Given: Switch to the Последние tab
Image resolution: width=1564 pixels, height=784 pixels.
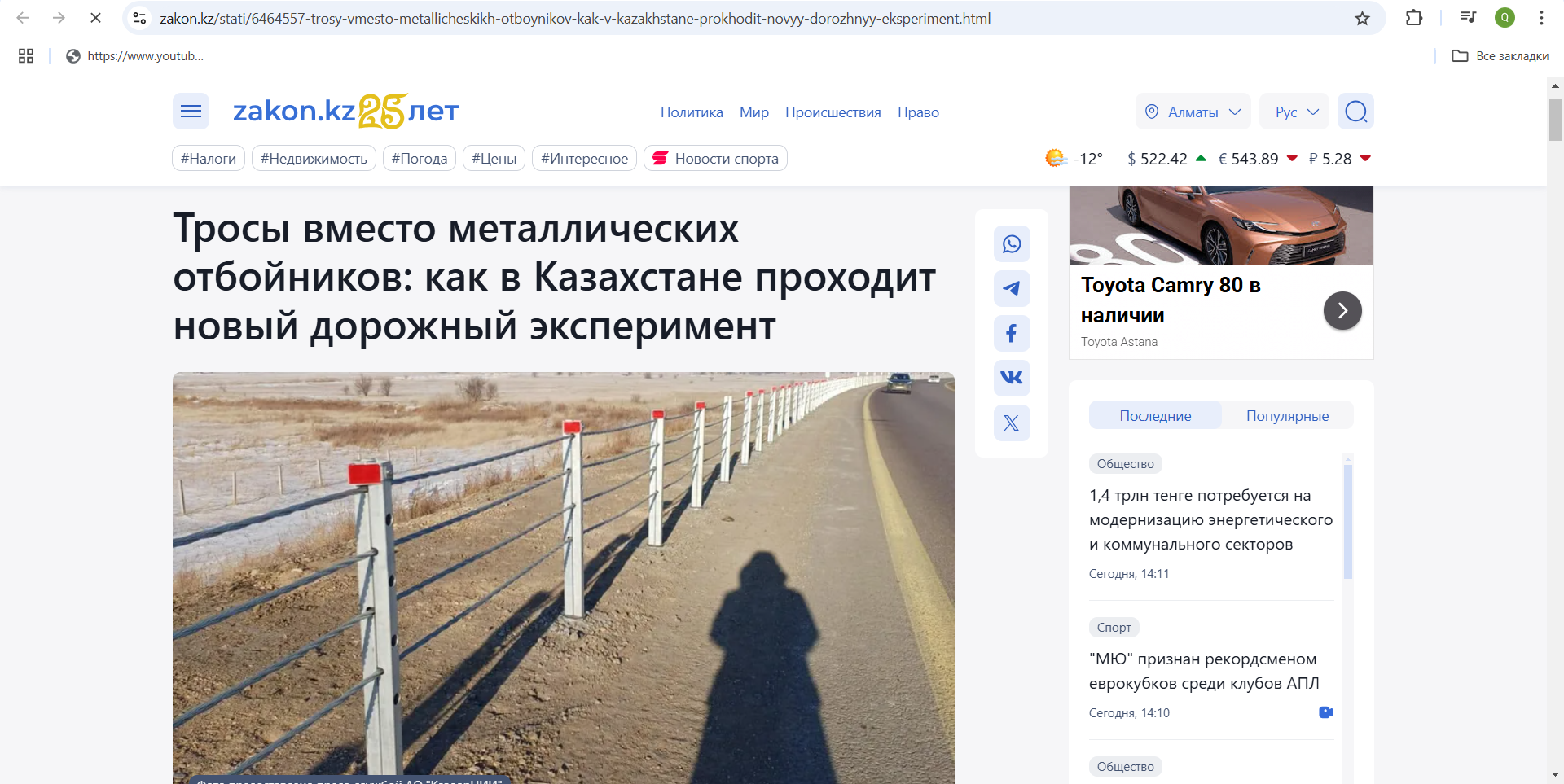Looking at the screenshot, I should pyautogui.click(x=1155, y=415).
